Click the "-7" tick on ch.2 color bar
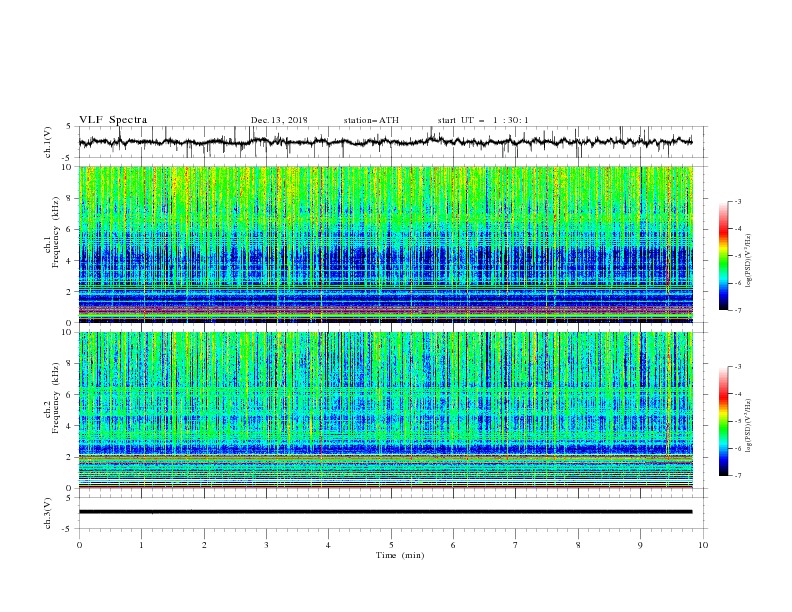 pyautogui.click(x=738, y=476)
